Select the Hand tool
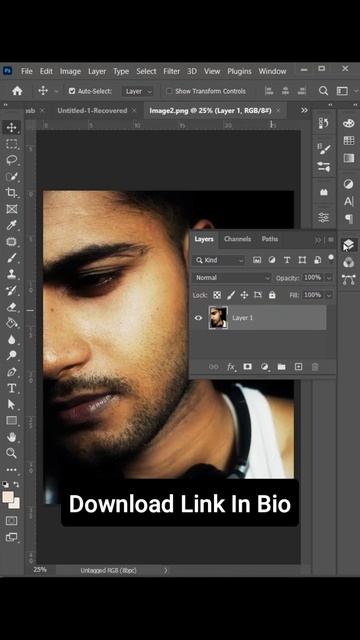 coord(11,437)
